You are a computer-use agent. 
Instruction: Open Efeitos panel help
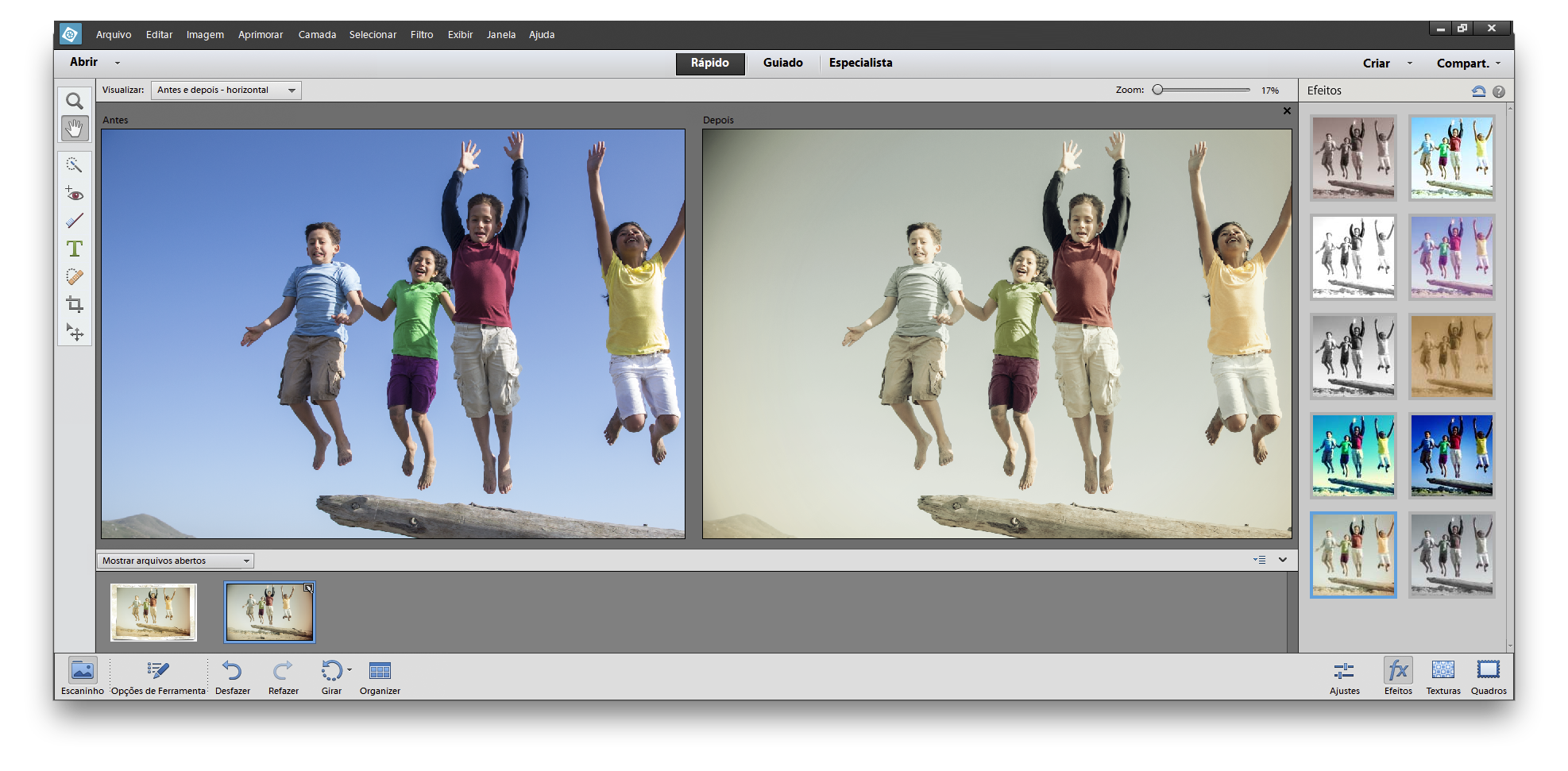click(1499, 91)
